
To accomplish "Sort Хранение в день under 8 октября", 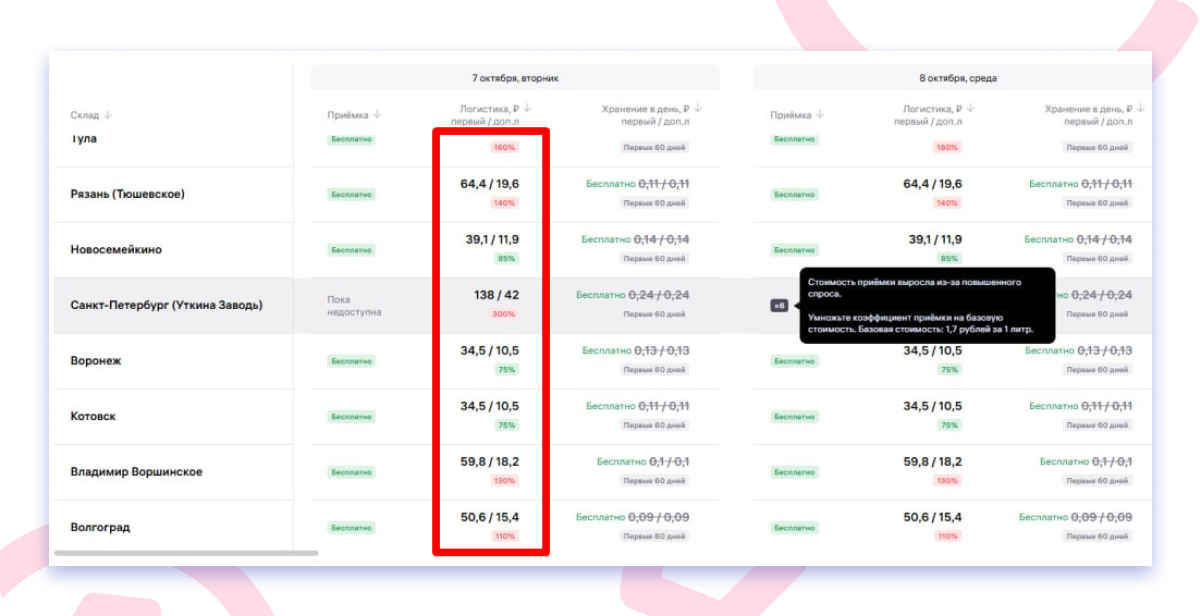I will click(x=1140, y=109).
